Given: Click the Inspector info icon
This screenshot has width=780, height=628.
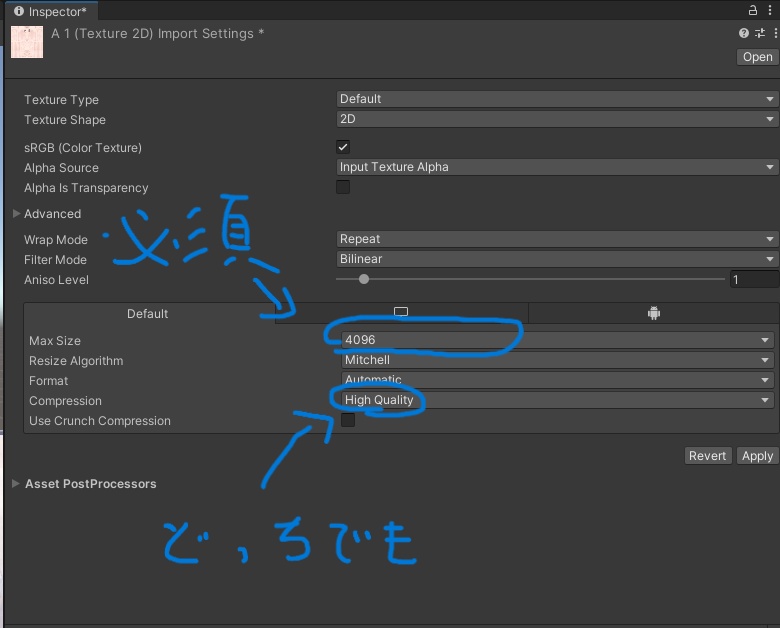Looking at the screenshot, I should pos(18,12).
